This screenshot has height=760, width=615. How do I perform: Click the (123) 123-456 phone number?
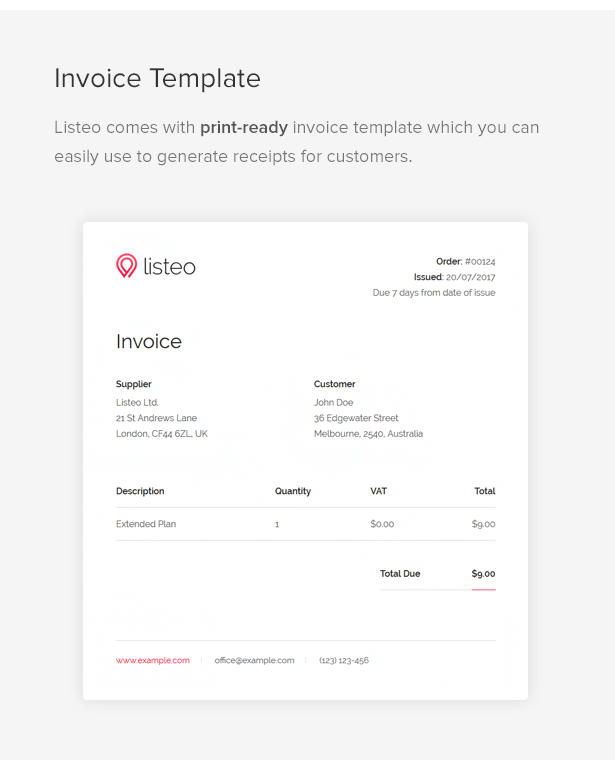pyautogui.click(x=344, y=660)
